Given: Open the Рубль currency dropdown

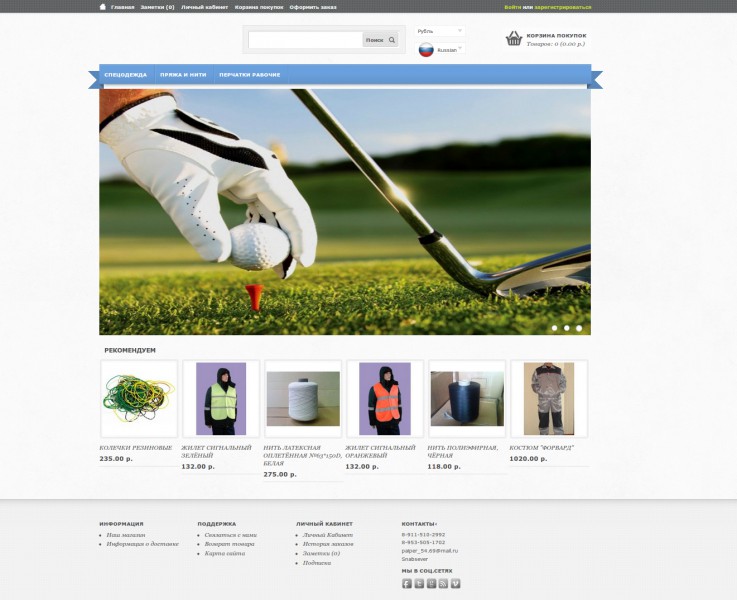Looking at the screenshot, I should point(440,31).
